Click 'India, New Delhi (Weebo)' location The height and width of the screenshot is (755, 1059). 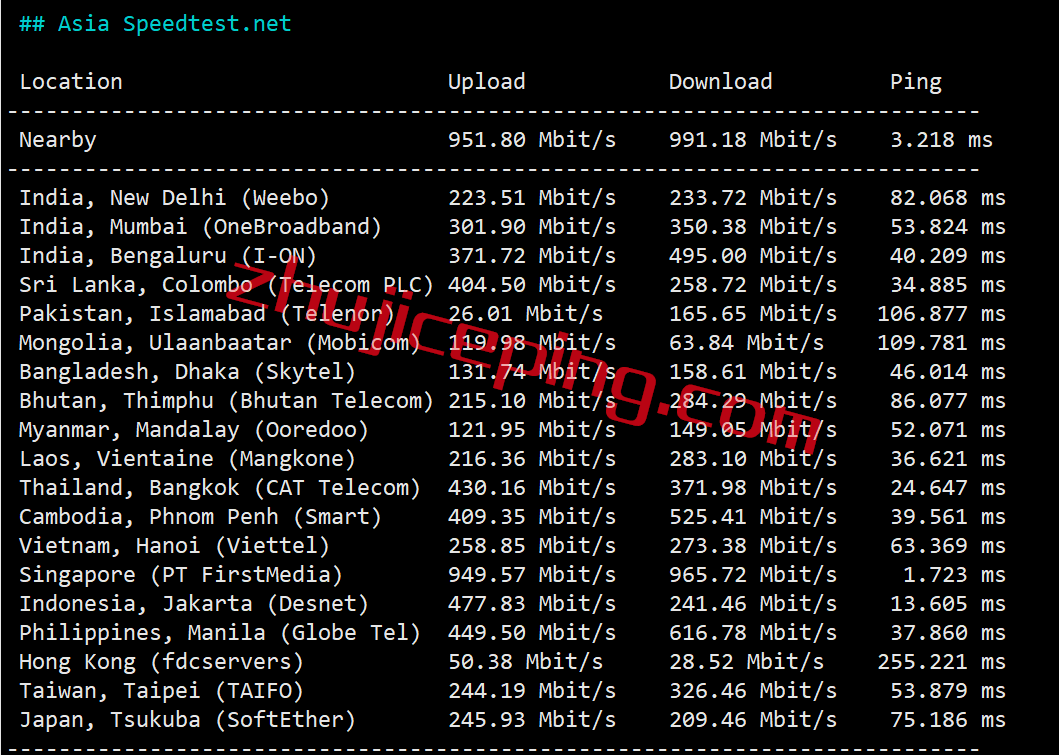point(174,198)
